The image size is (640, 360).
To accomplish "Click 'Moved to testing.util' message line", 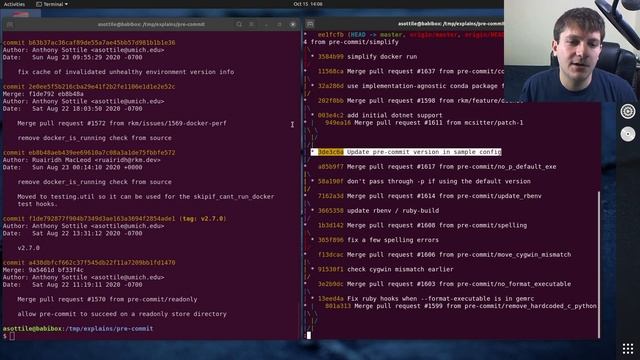I will [146, 197].
